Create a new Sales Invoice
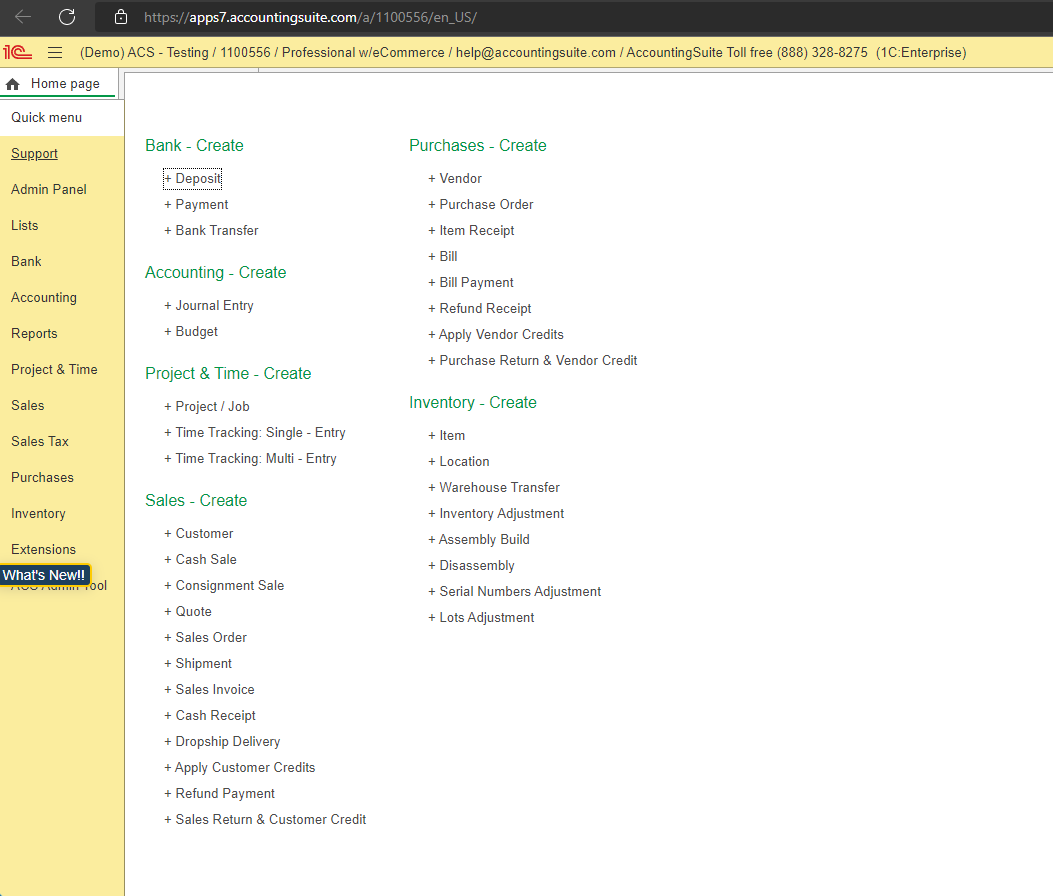The height and width of the screenshot is (896, 1053). [x=210, y=690]
